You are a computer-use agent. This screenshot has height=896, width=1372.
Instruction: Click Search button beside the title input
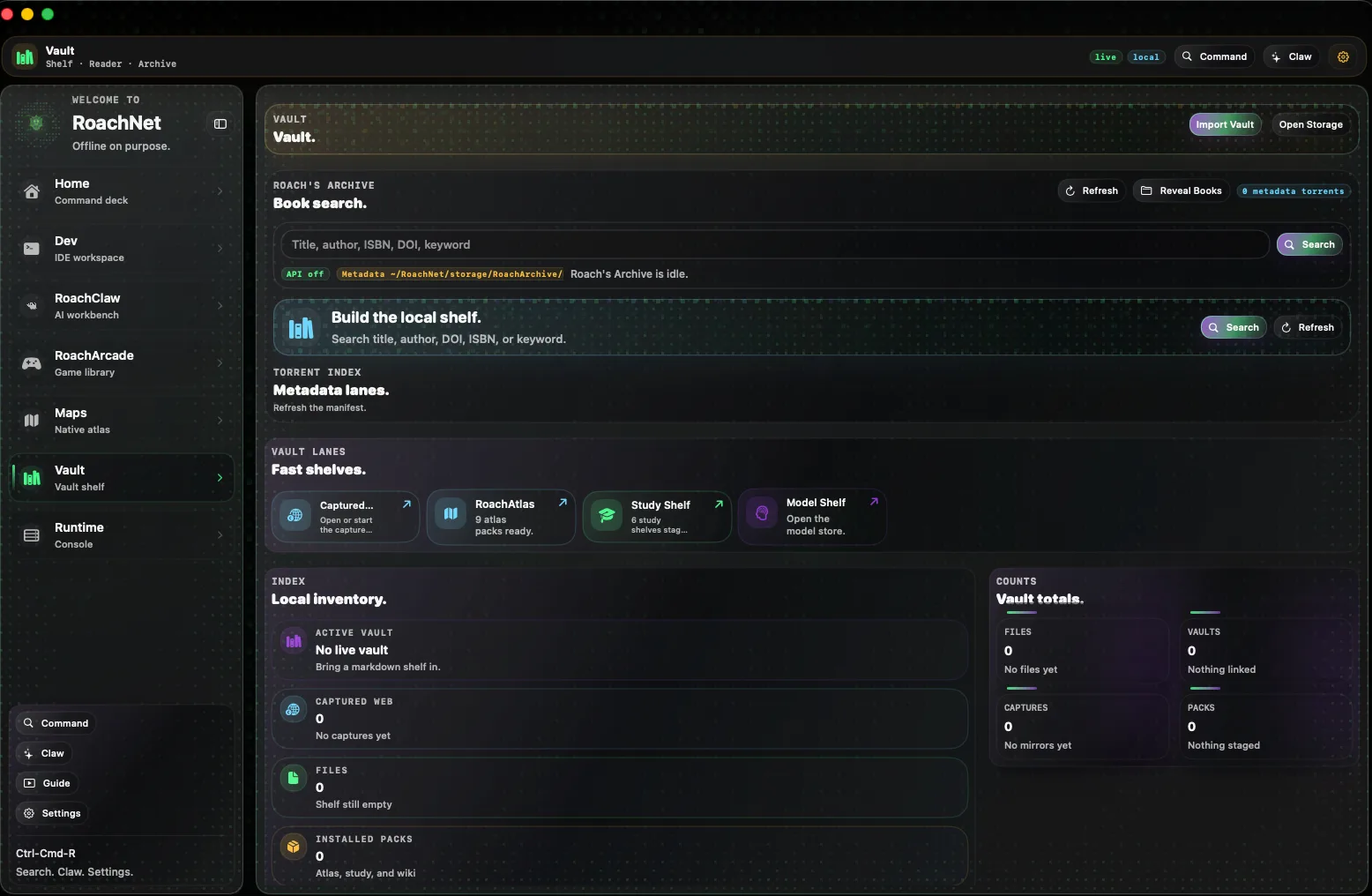tap(1309, 244)
